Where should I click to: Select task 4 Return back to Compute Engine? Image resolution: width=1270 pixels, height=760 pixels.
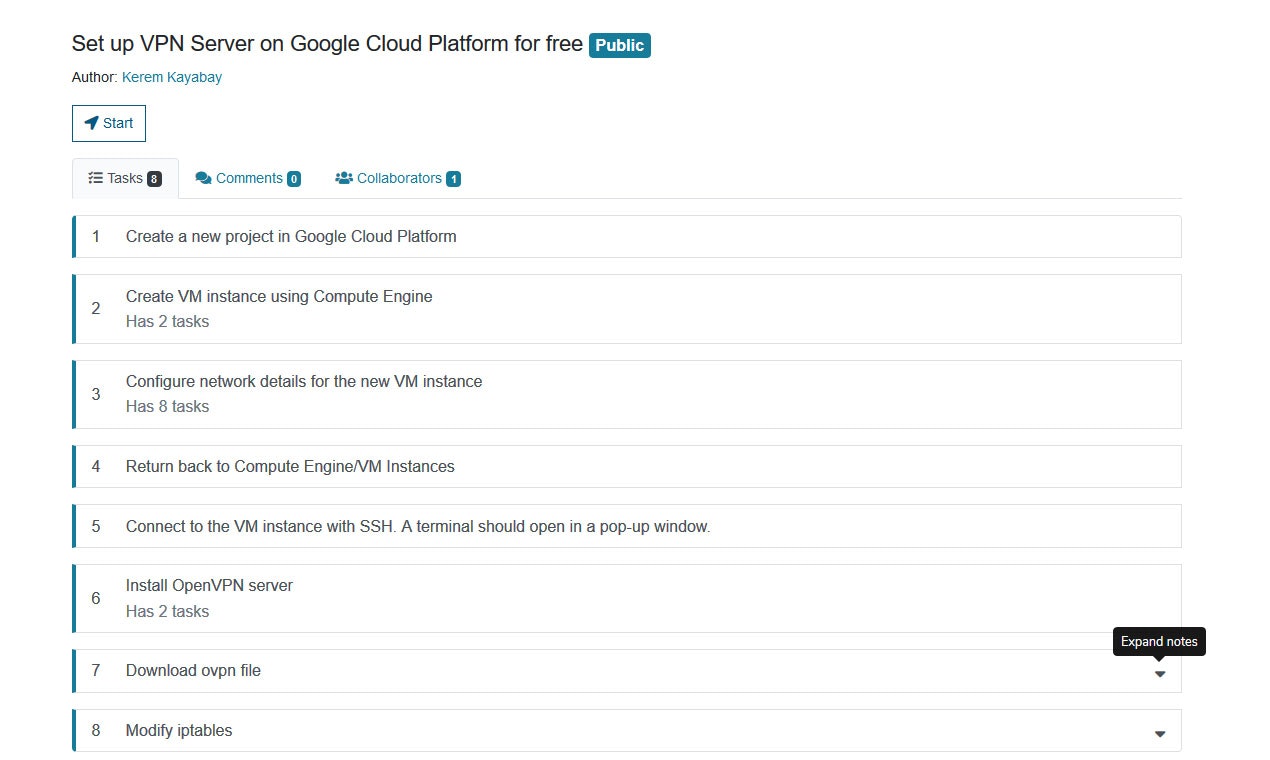(x=290, y=466)
